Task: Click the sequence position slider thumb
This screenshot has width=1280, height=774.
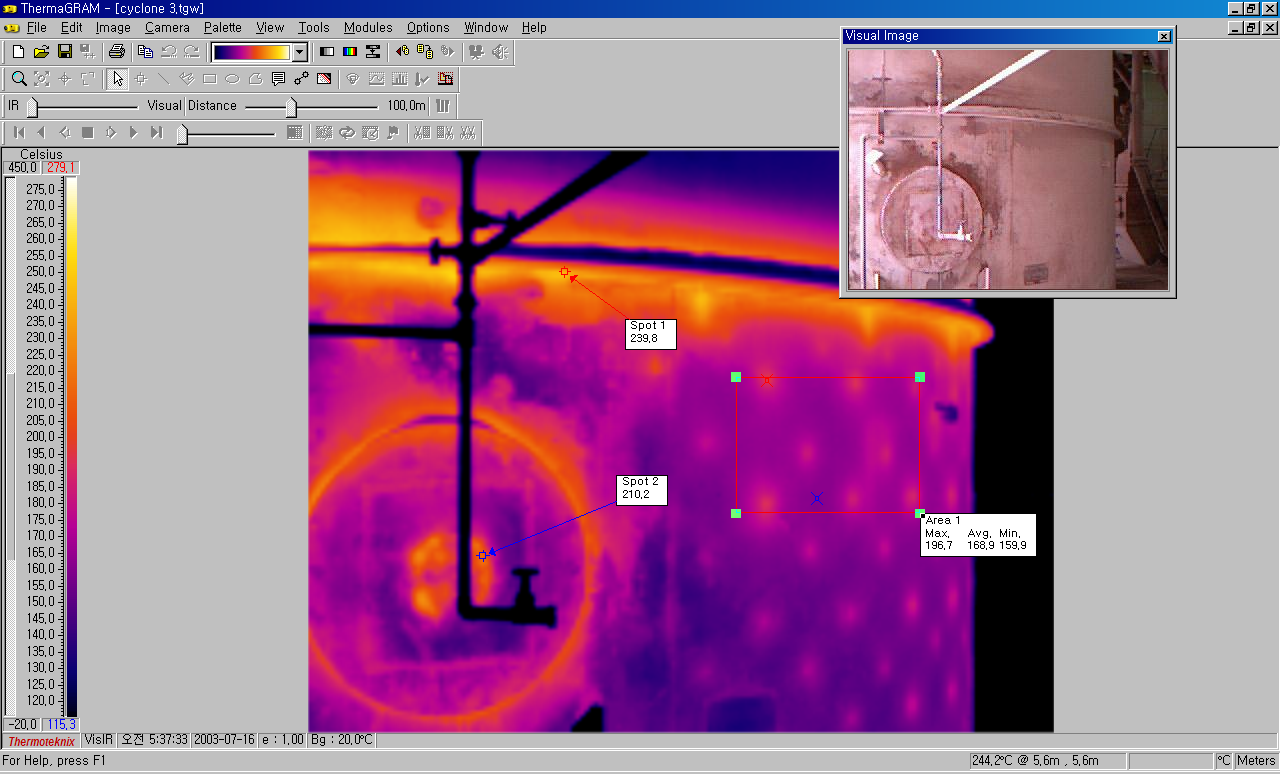Action: pyautogui.click(x=182, y=133)
